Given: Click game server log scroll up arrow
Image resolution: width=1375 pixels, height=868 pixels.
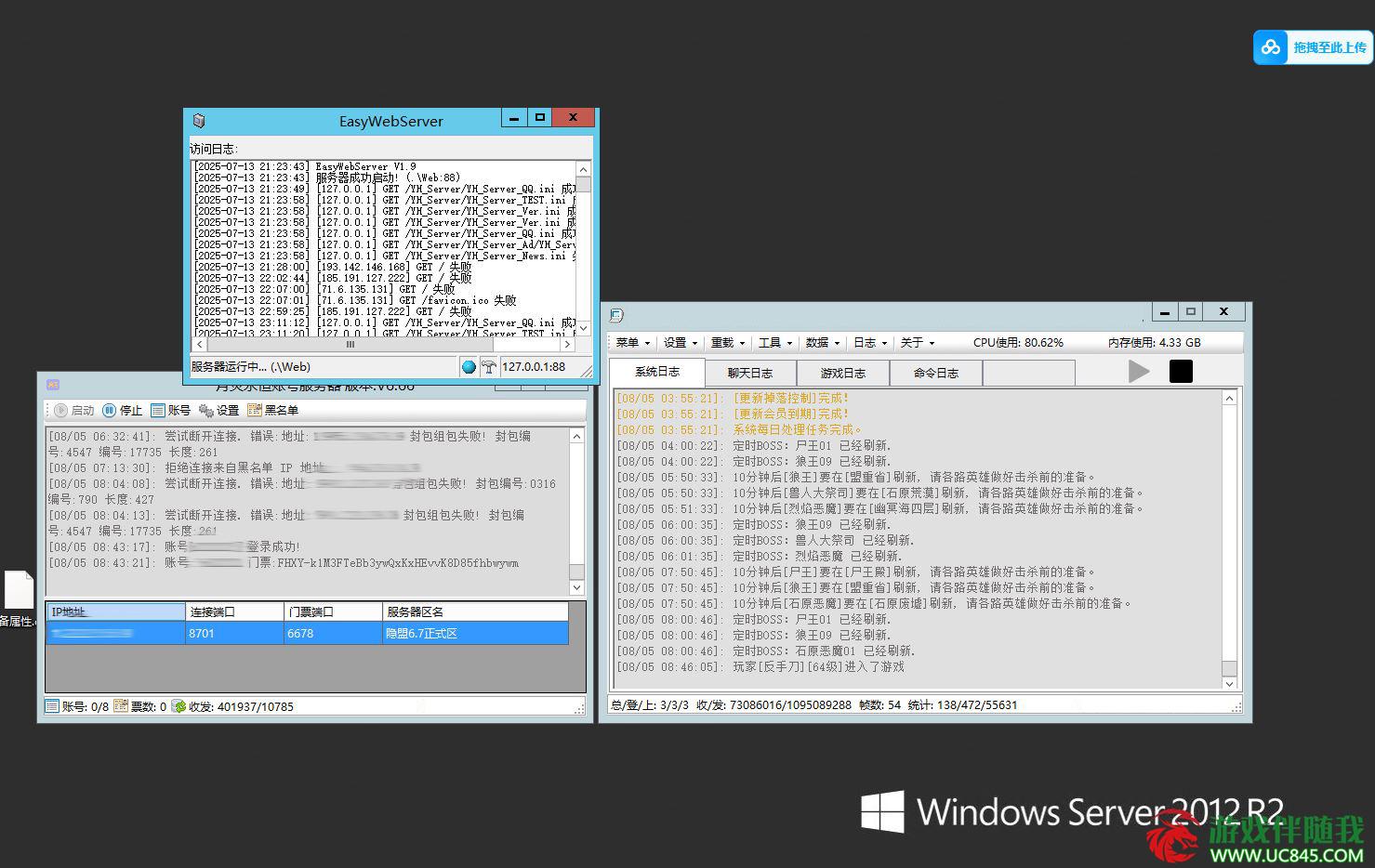Looking at the screenshot, I should 1229,398.
